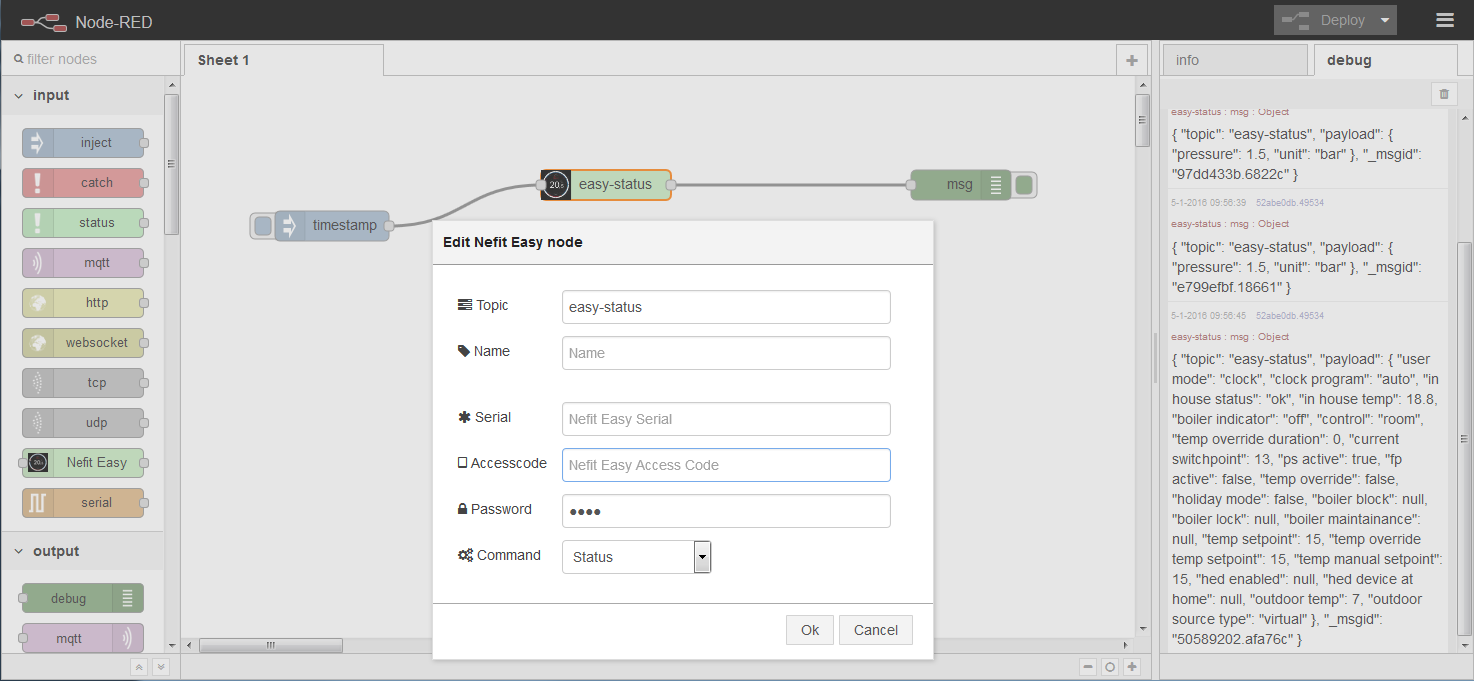Open the Deploy dropdown arrow
Image resolution: width=1474 pixels, height=681 pixels.
[x=1384, y=20]
